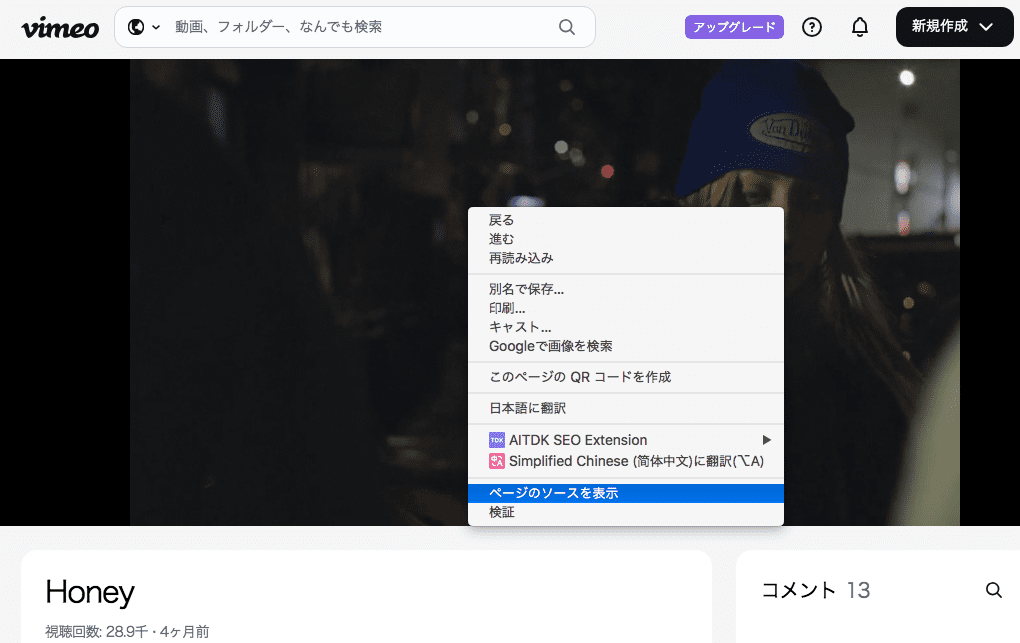The height and width of the screenshot is (643, 1020).
Task: Choose 再読み込み from context menu
Action: point(521,258)
